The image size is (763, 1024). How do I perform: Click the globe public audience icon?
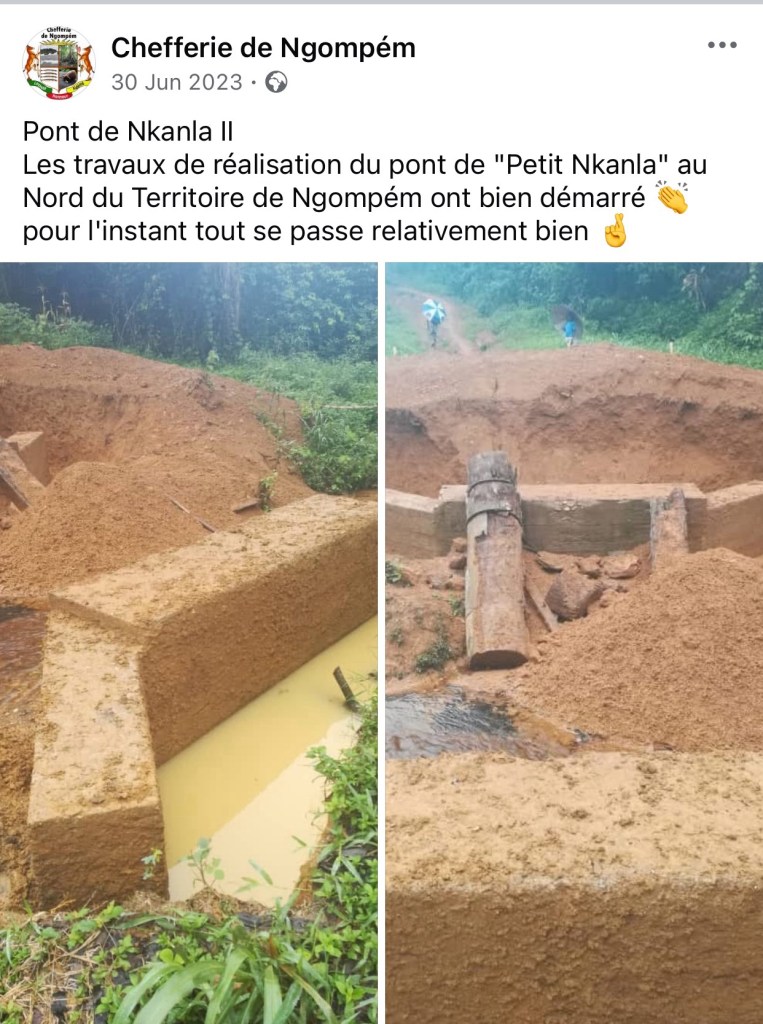(x=276, y=82)
